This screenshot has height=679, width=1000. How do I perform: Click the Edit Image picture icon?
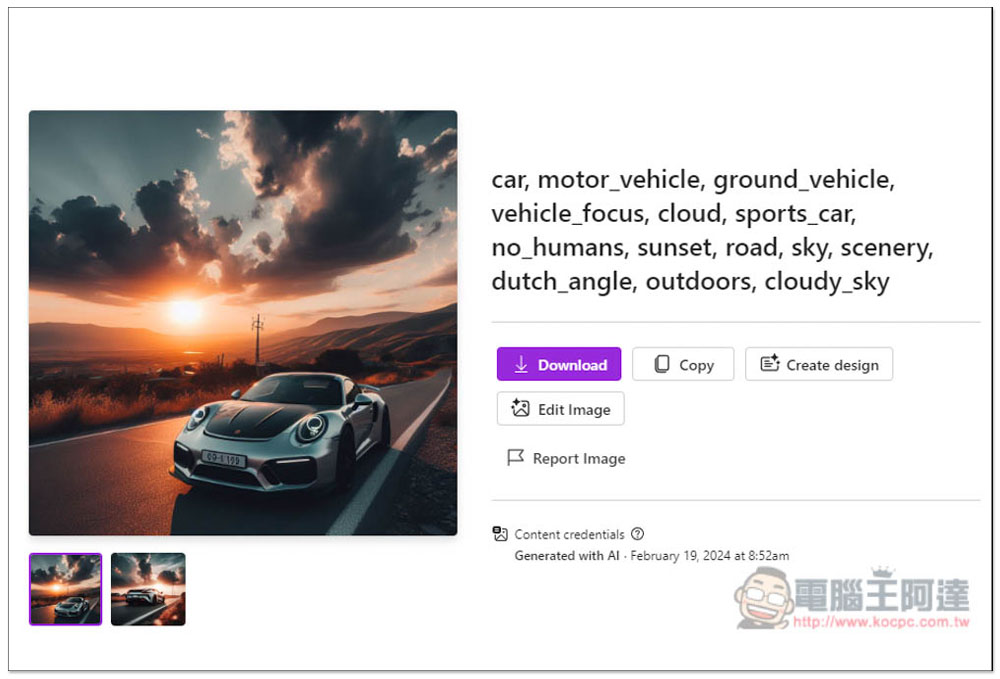tap(520, 409)
